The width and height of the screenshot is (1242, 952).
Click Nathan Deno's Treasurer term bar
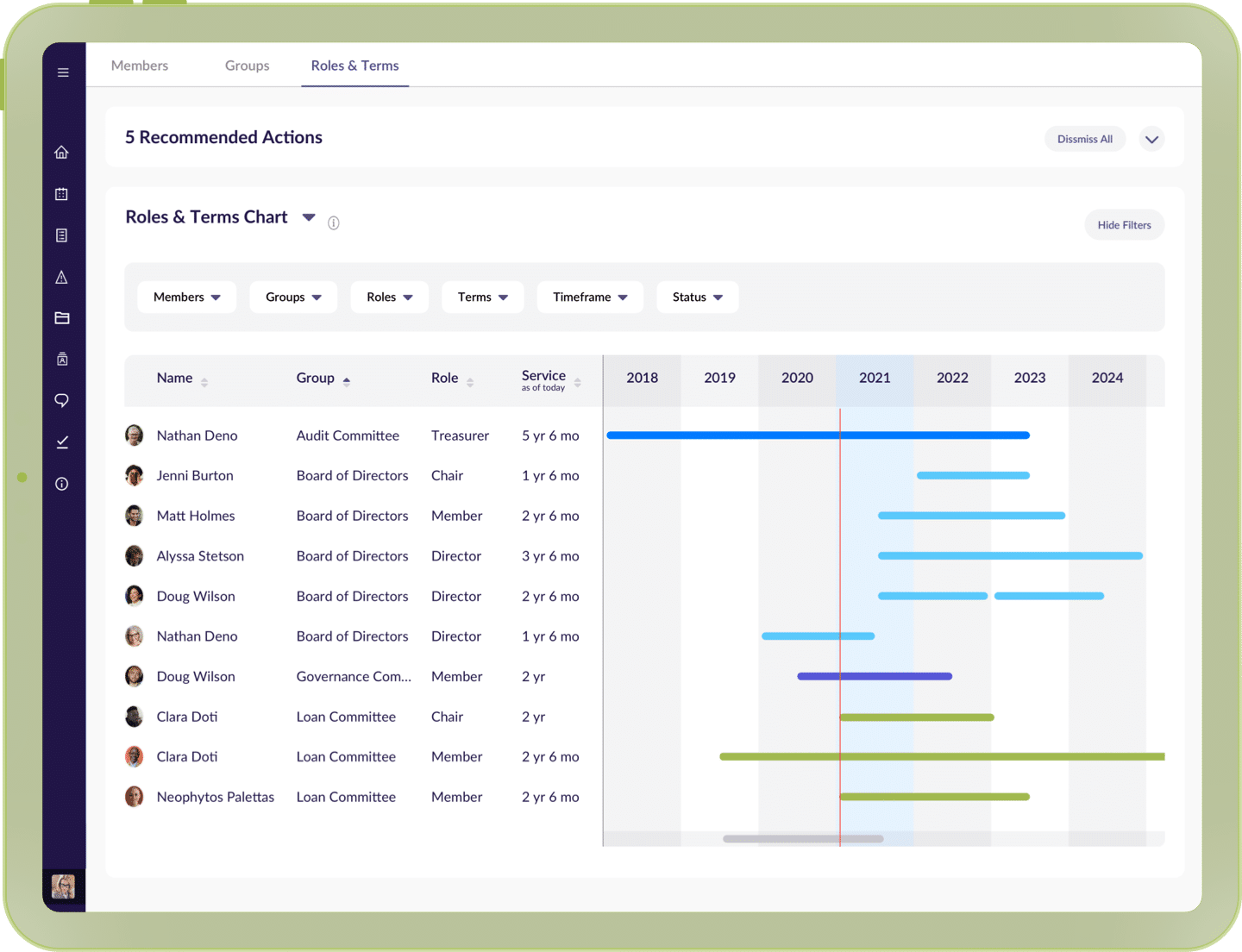click(818, 435)
